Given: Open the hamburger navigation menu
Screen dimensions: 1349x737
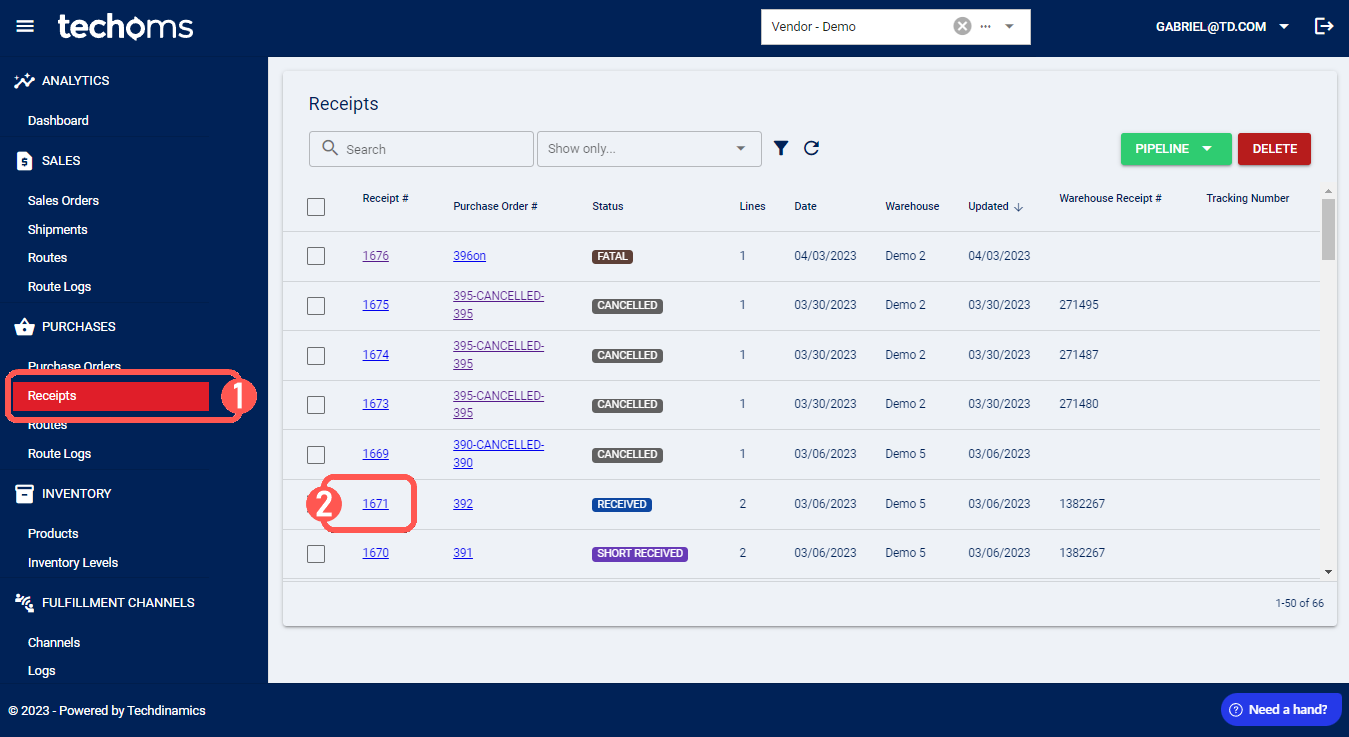Looking at the screenshot, I should click(x=25, y=26).
